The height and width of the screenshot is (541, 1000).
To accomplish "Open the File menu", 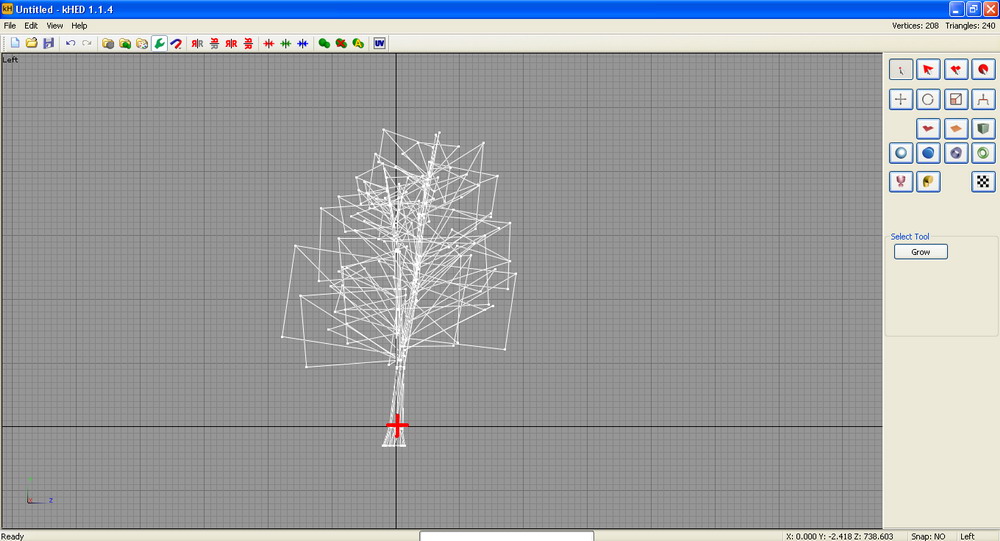I will click(x=10, y=26).
